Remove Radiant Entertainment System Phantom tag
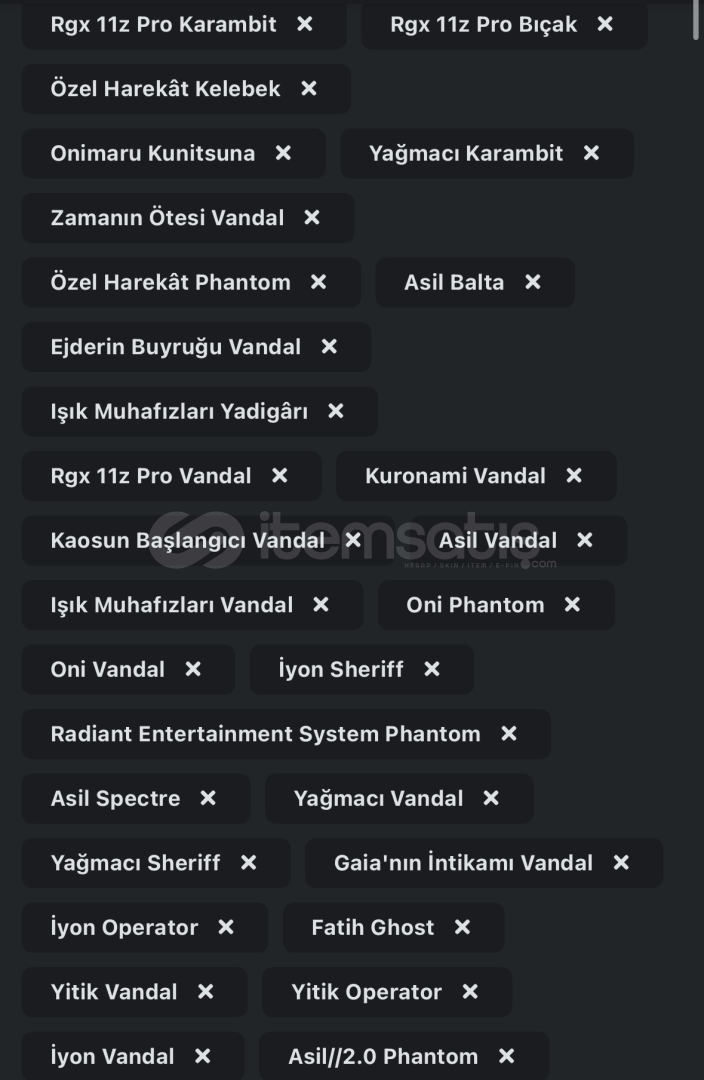The image size is (704, 1080). (x=508, y=734)
